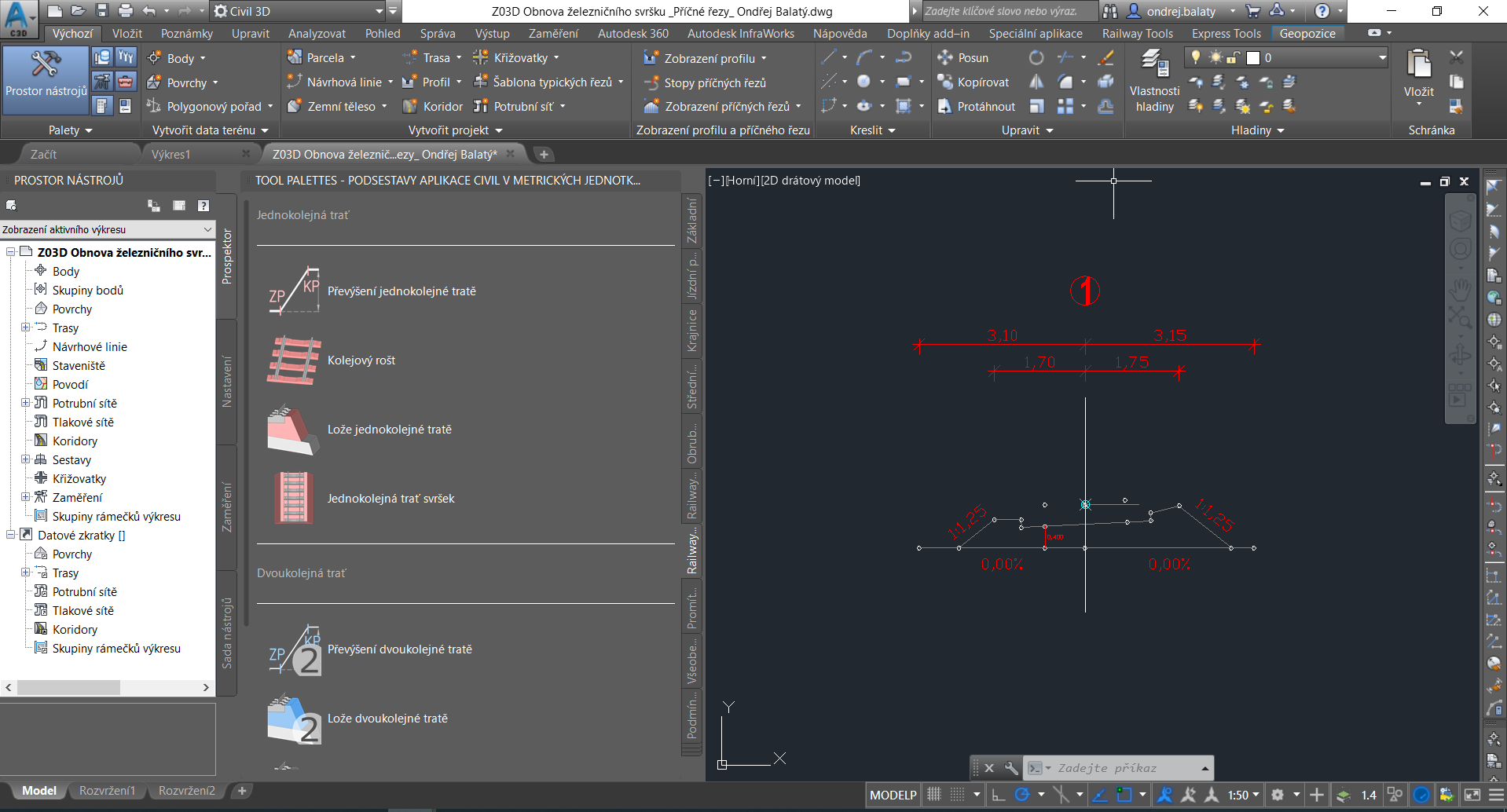Open the layer 0 dropdown list
The image size is (1507, 812).
point(1382,57)
